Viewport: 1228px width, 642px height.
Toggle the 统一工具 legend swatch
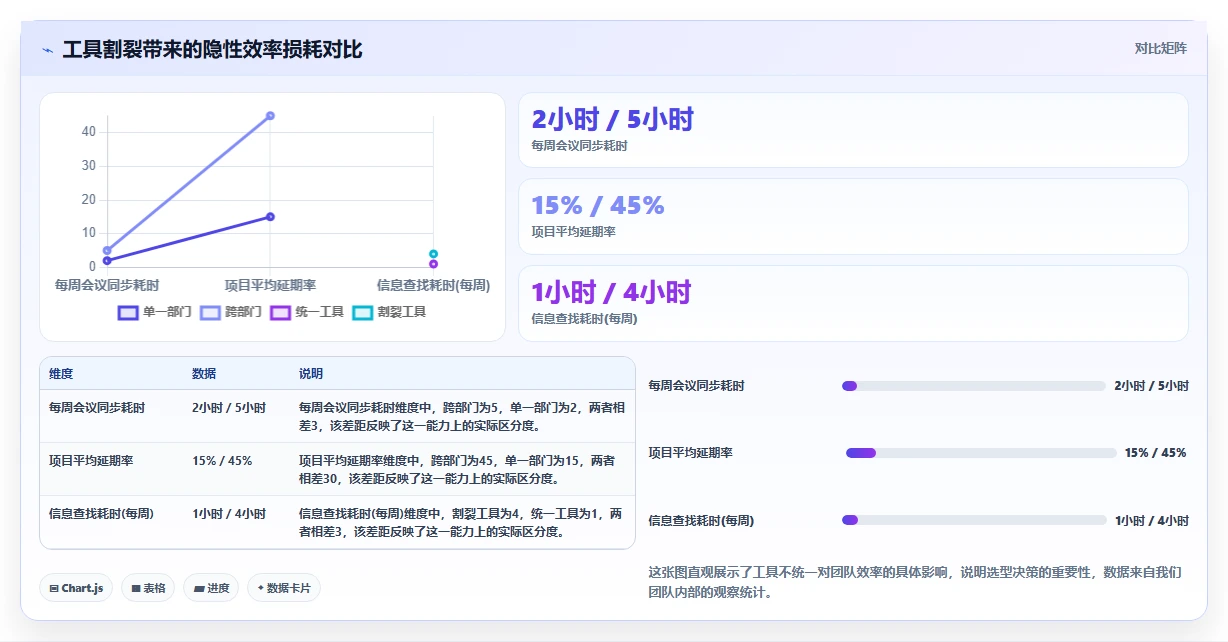click(x=281, y=312)
